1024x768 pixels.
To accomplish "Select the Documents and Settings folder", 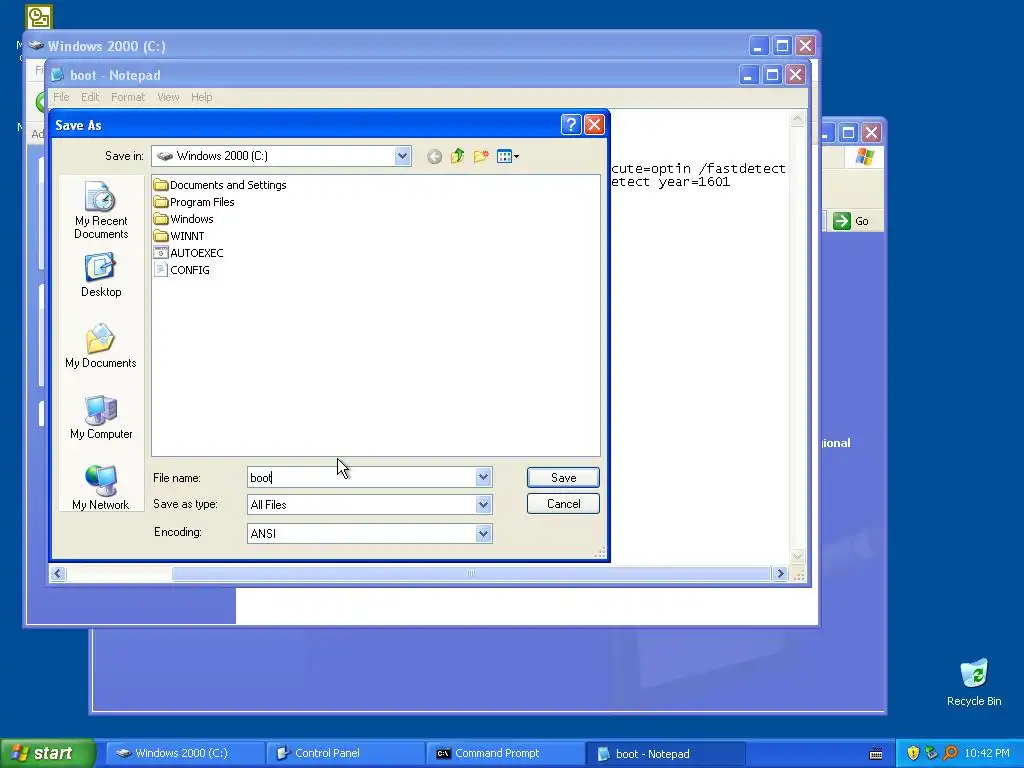I will point(221,185).
